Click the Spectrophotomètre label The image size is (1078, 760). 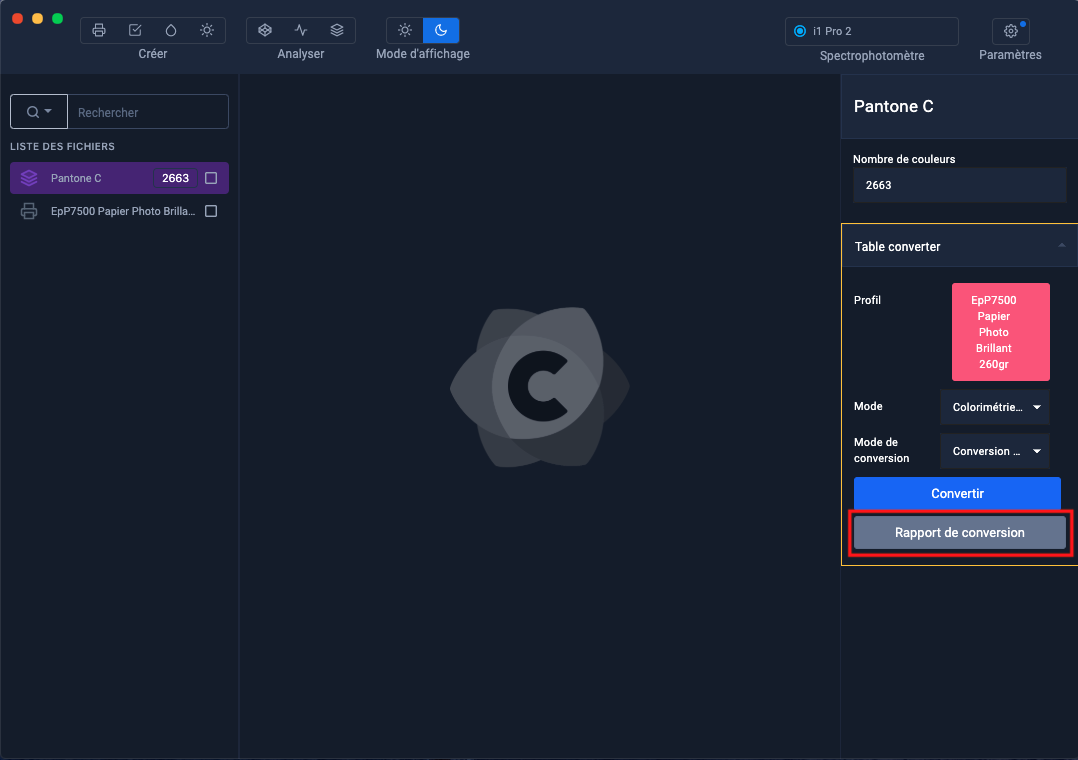click(872, 56)
